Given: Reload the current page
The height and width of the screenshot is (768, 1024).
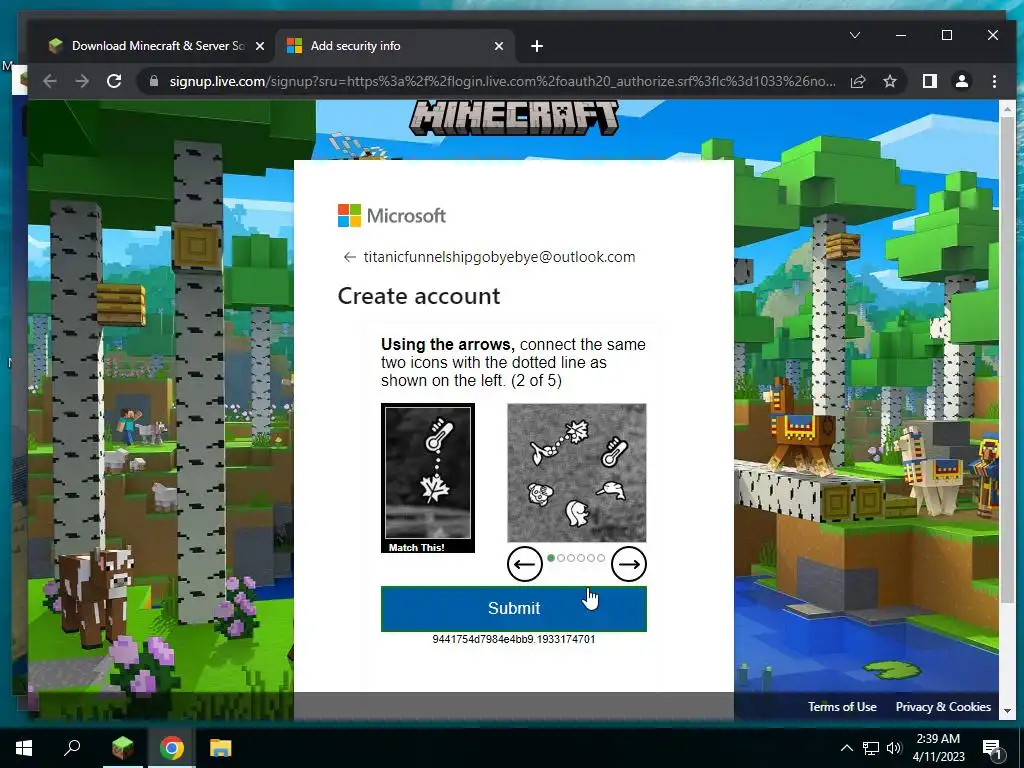Looking at the screenshot, I should tap(114, 81).
